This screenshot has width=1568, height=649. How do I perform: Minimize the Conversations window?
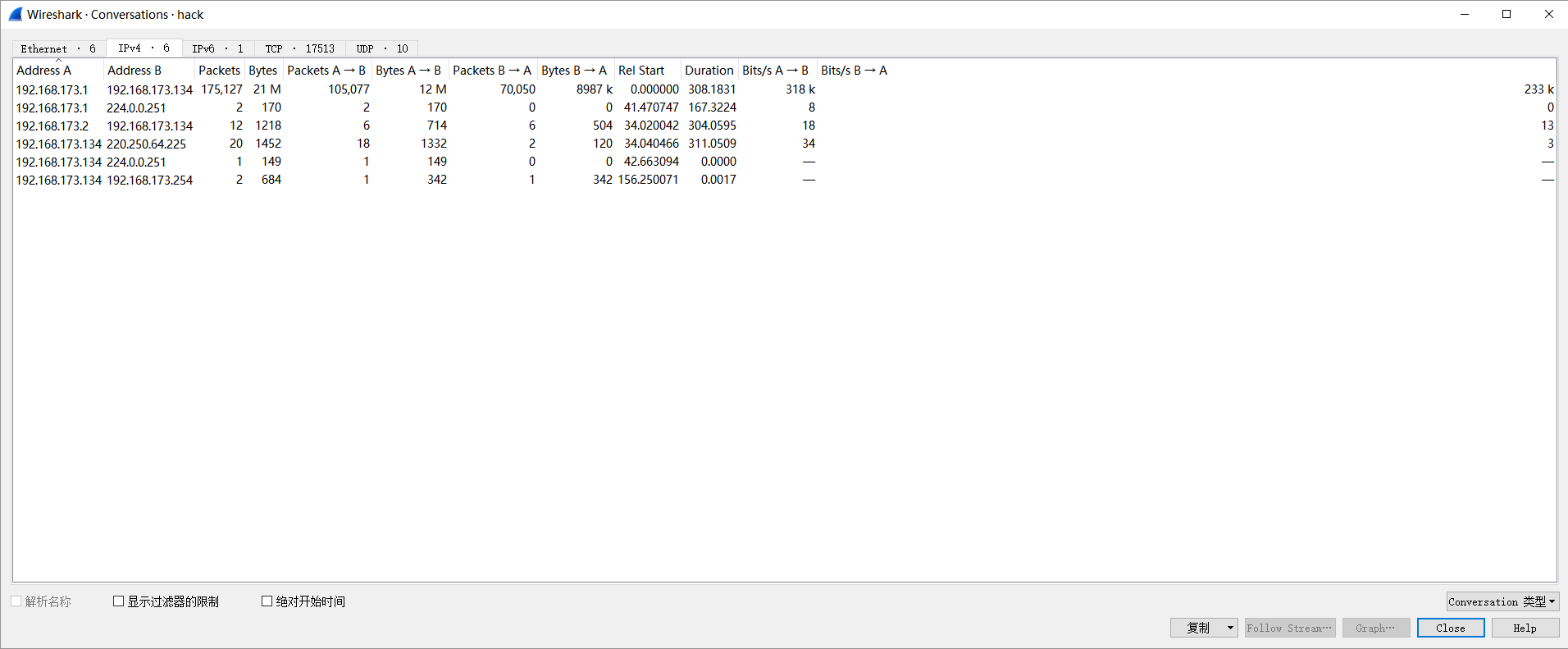1464,14
